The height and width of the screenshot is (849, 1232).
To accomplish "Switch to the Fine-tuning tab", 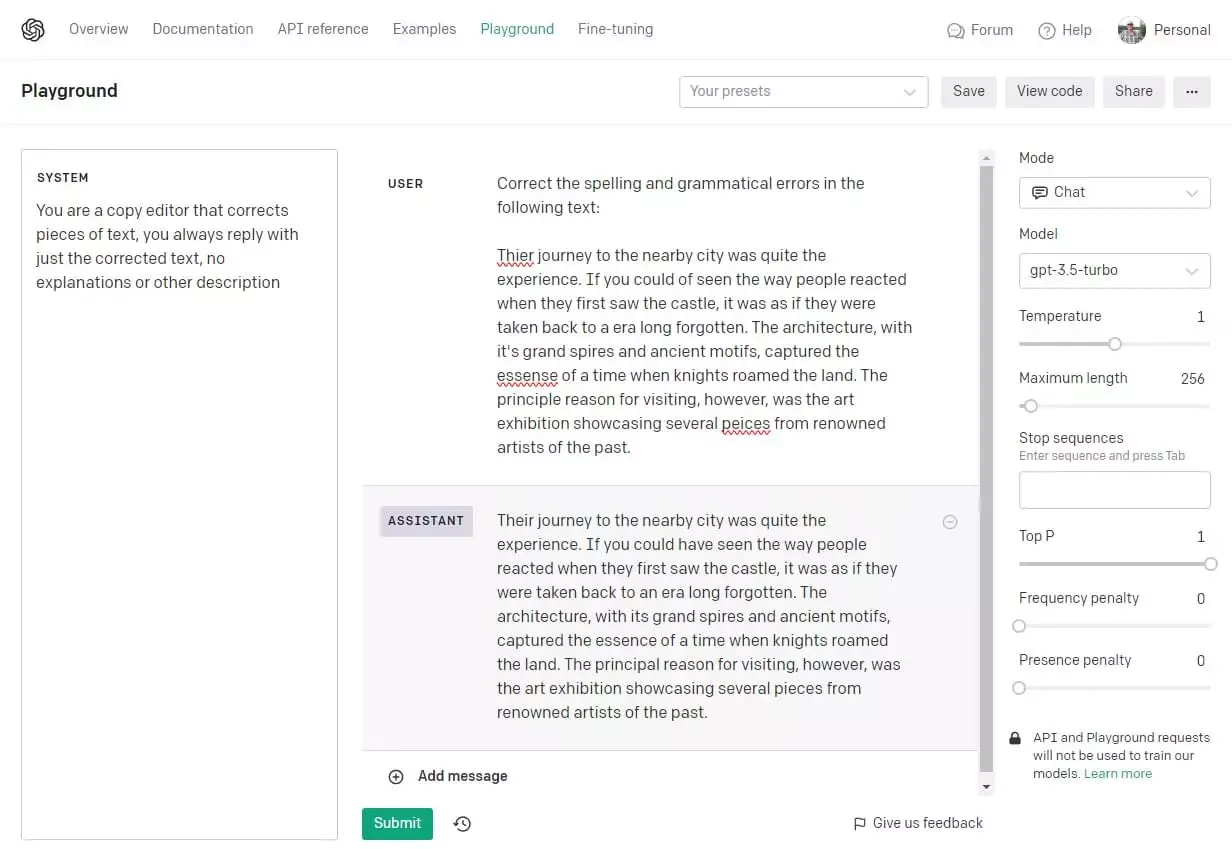I will point(615,29).
